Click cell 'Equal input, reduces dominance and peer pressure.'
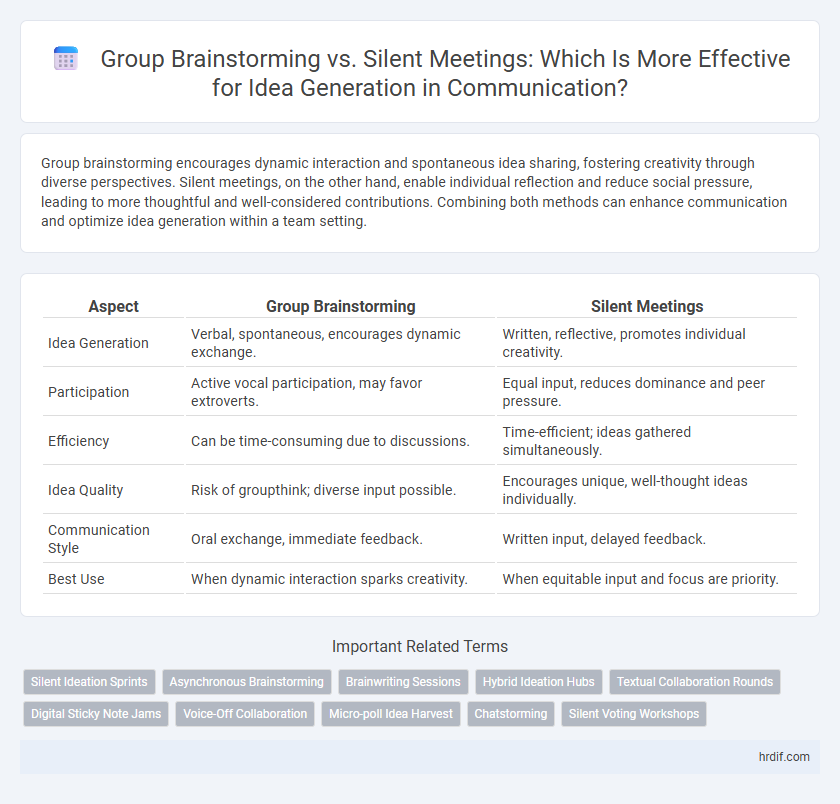Screen dimensions: 840x804 click(647, 392)
